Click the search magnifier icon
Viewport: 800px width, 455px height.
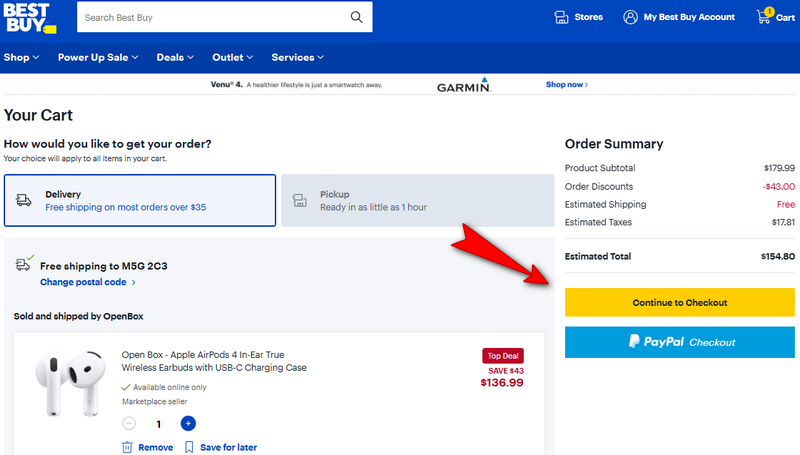click(357, 17)
